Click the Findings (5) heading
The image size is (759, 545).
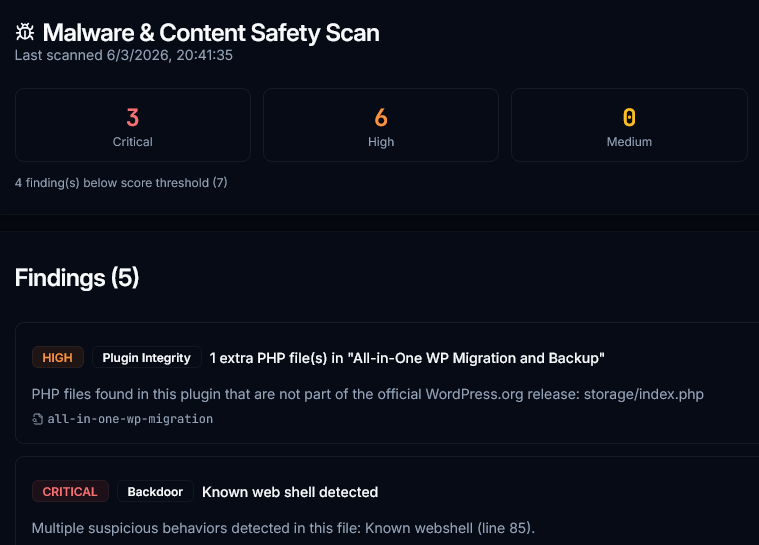[x=77, y=278]
